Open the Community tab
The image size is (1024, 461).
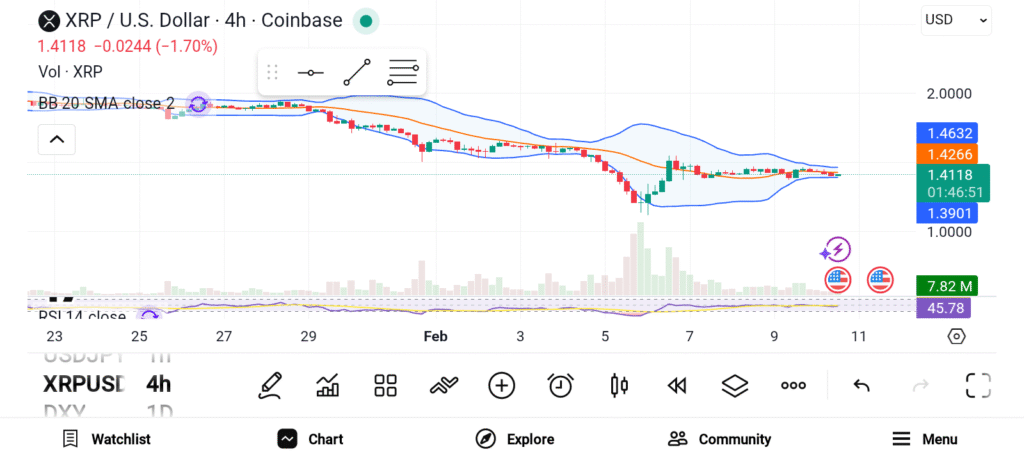(720, 439)
